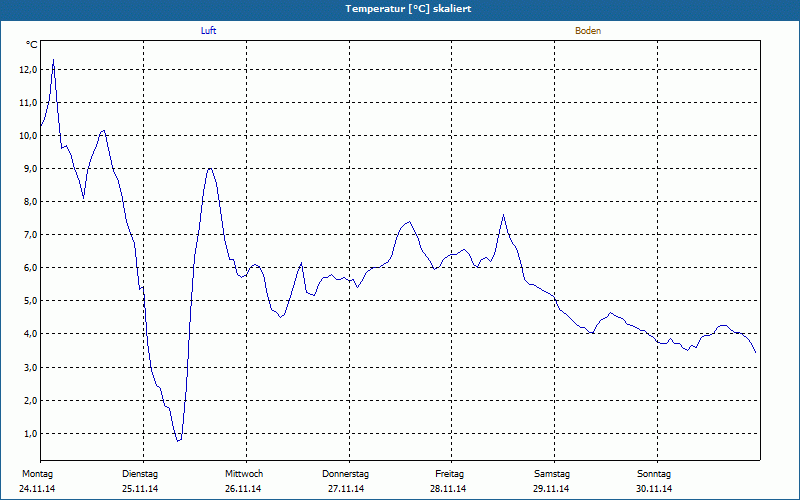800x500 pixels.
Task: Select the 'Mittwoch' day label
Action: [244, 474]
